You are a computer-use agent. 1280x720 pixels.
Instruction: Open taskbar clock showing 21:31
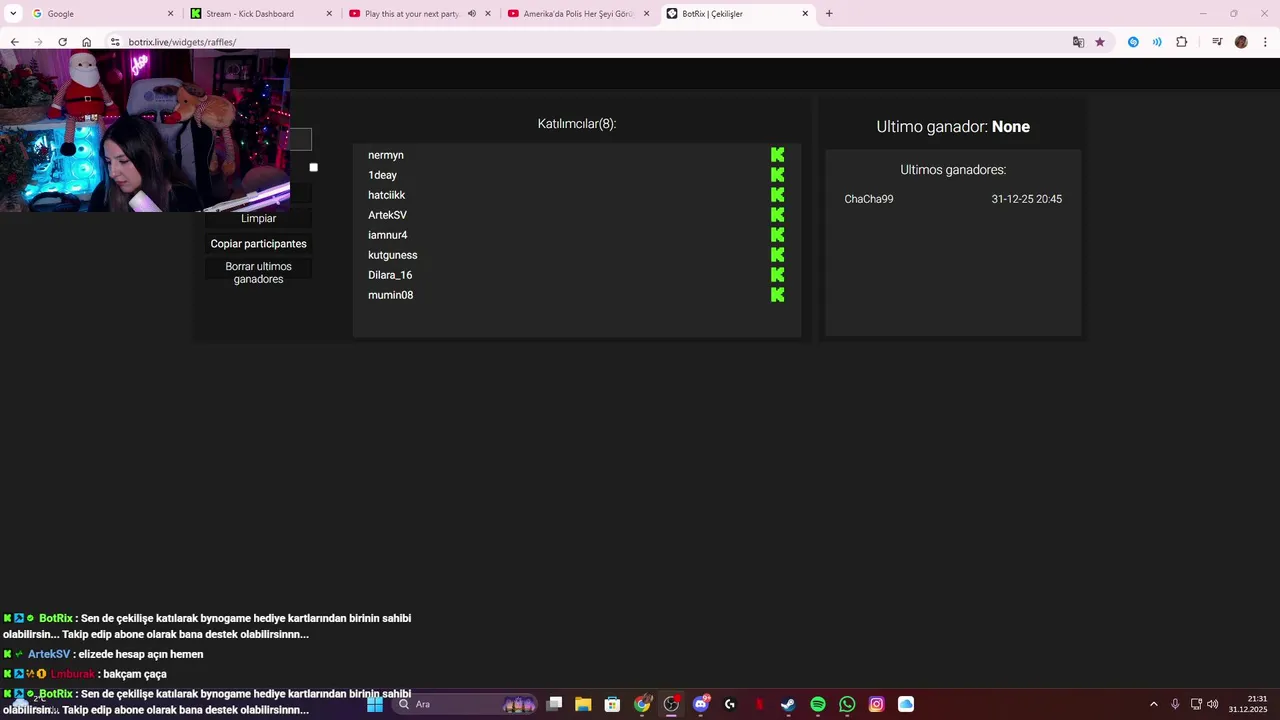coord(1250,704)
